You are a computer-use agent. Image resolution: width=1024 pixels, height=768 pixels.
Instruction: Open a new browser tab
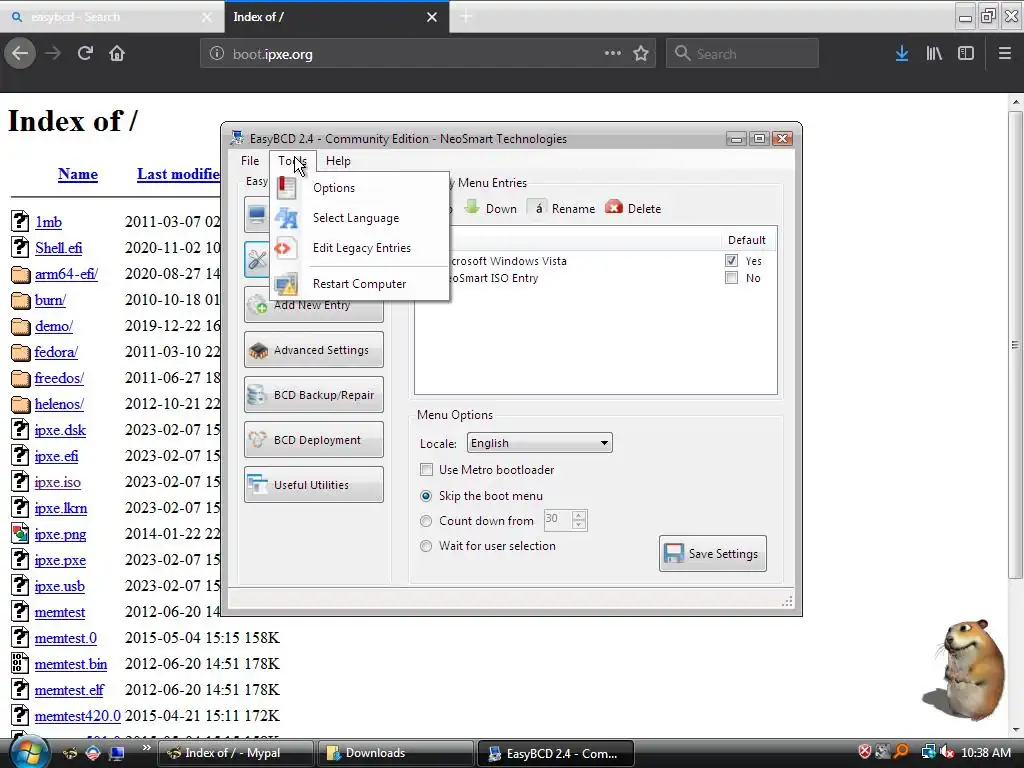tap(466, 17)
